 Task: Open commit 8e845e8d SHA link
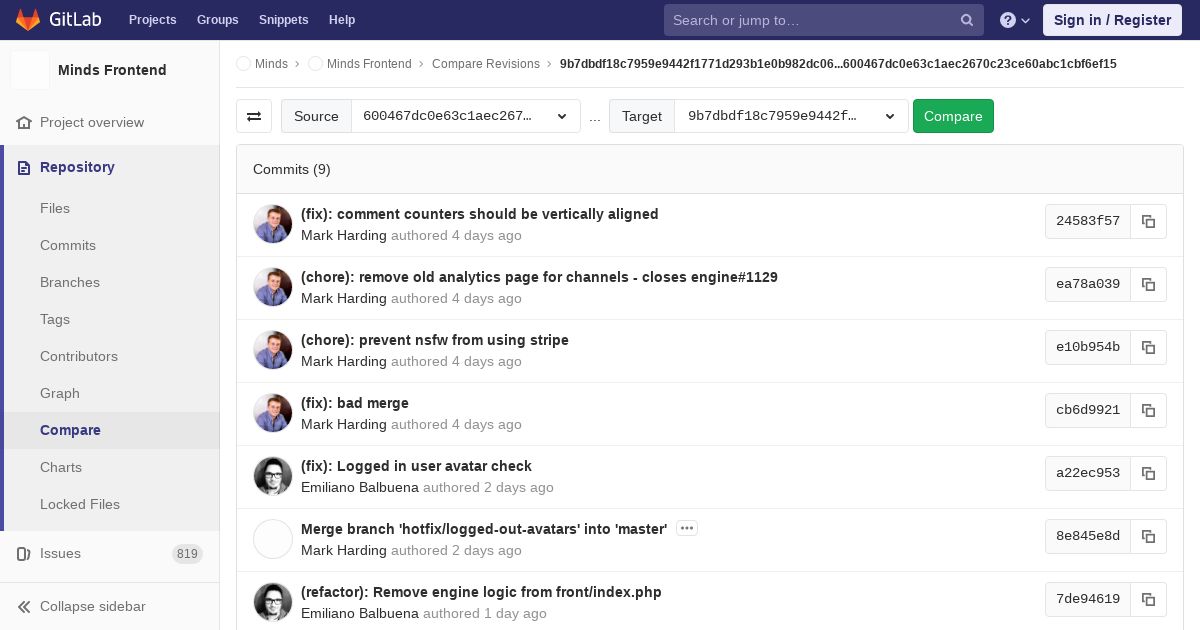click(x=1088, y=537)
